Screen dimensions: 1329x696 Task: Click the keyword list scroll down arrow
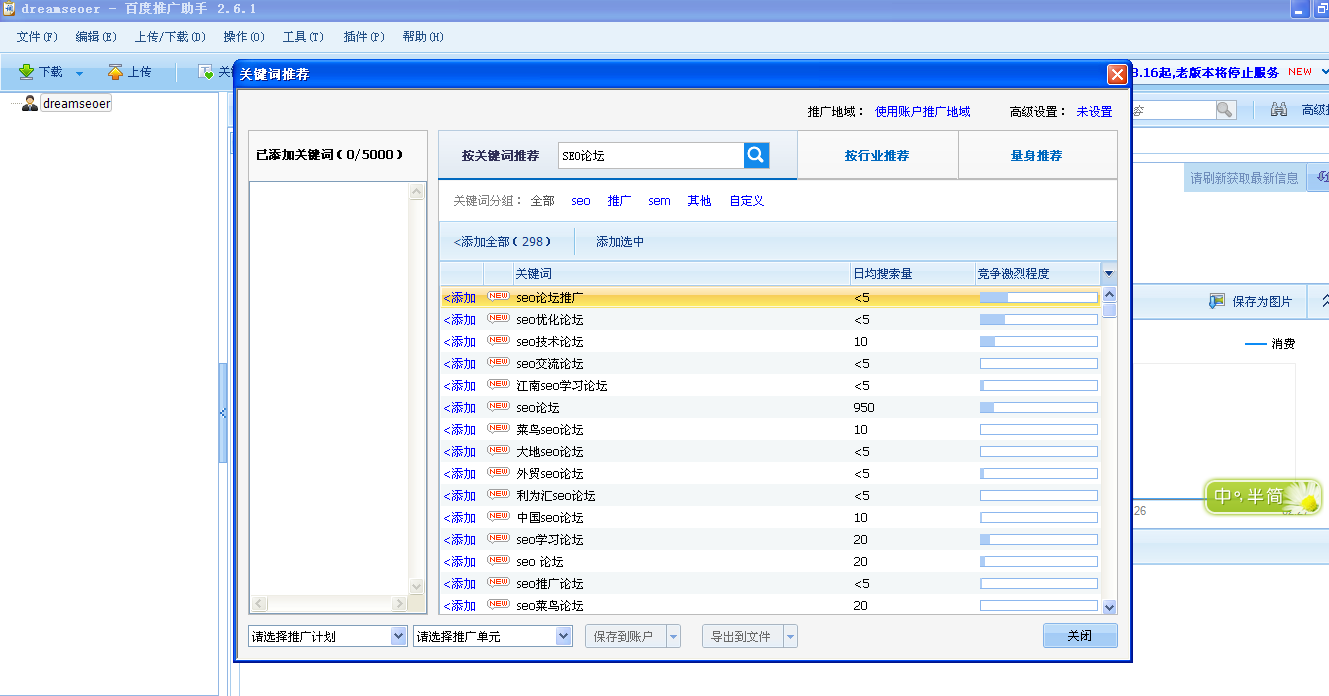point(1109,606)
